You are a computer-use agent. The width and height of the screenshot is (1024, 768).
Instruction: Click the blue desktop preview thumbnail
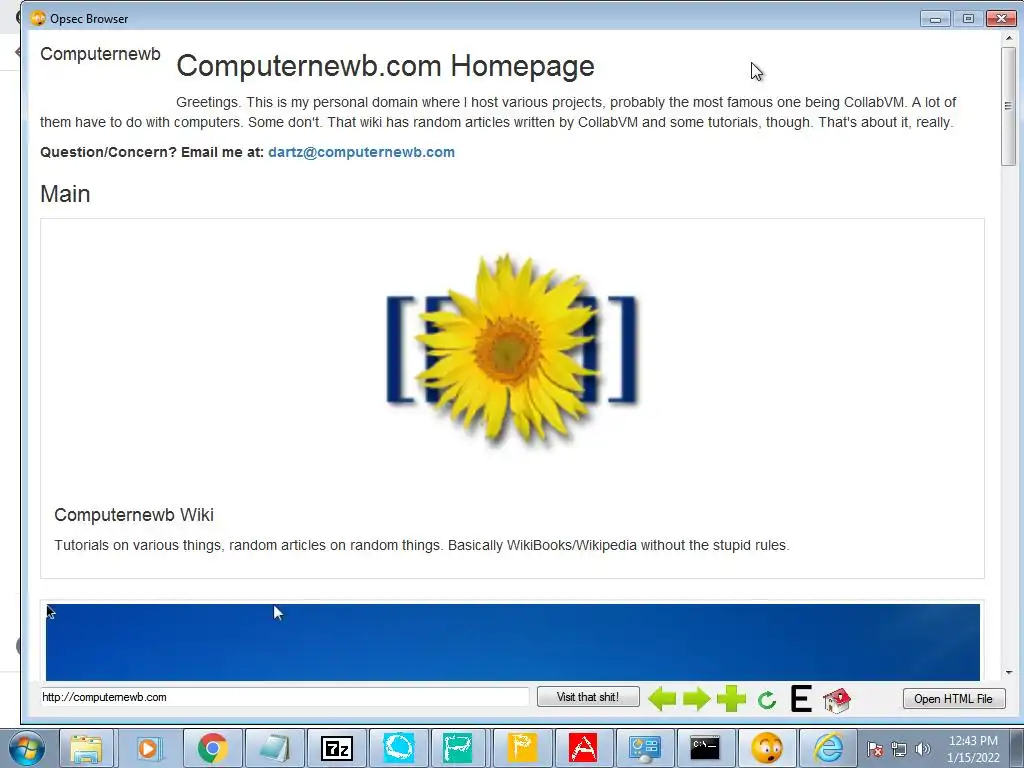click(x=513, y=642)
